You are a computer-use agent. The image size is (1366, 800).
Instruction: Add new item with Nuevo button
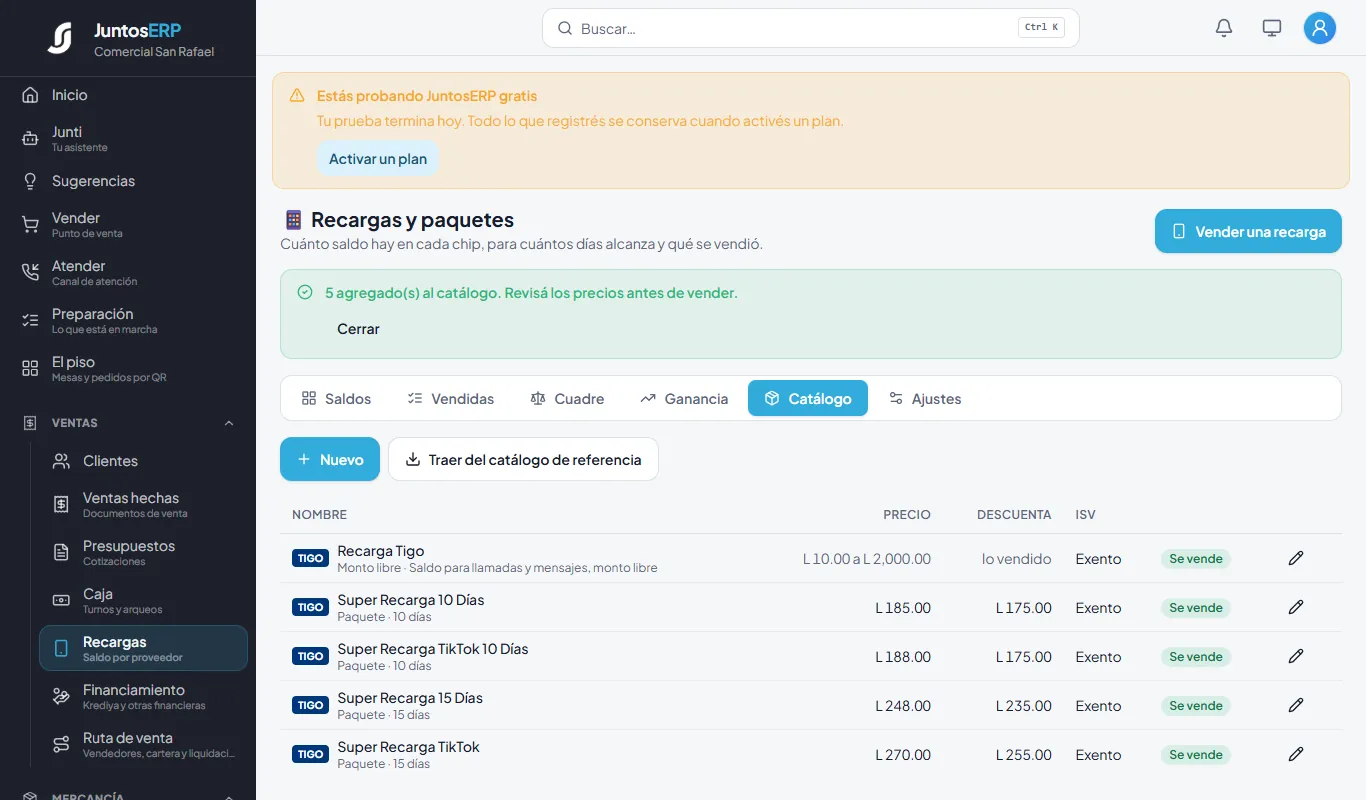tap(330, 459)
